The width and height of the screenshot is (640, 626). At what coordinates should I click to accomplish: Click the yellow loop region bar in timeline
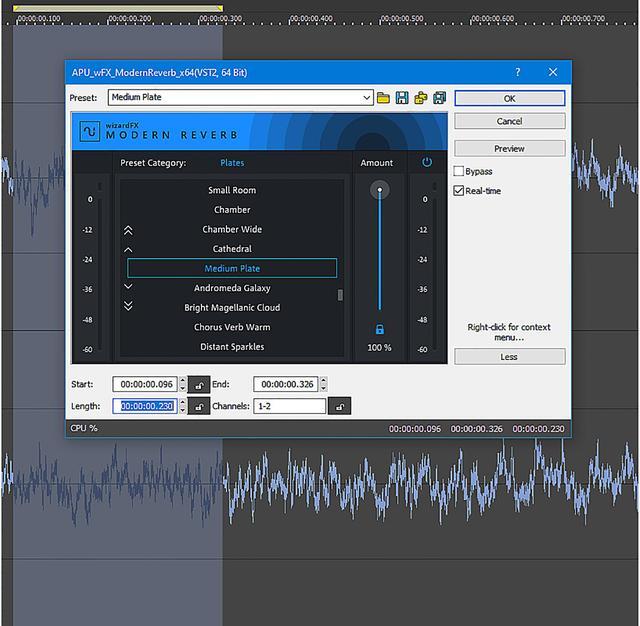click(x=118, y=8)
